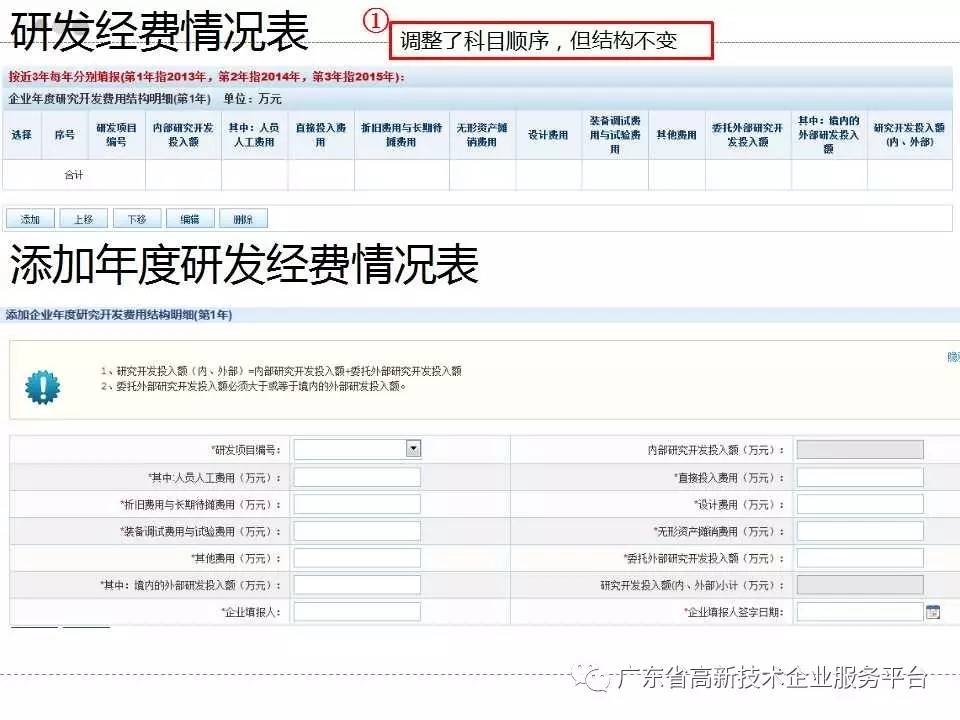The image size is (960, 720).
Task: Click the 上移 button
Action: tap(83, 219)
